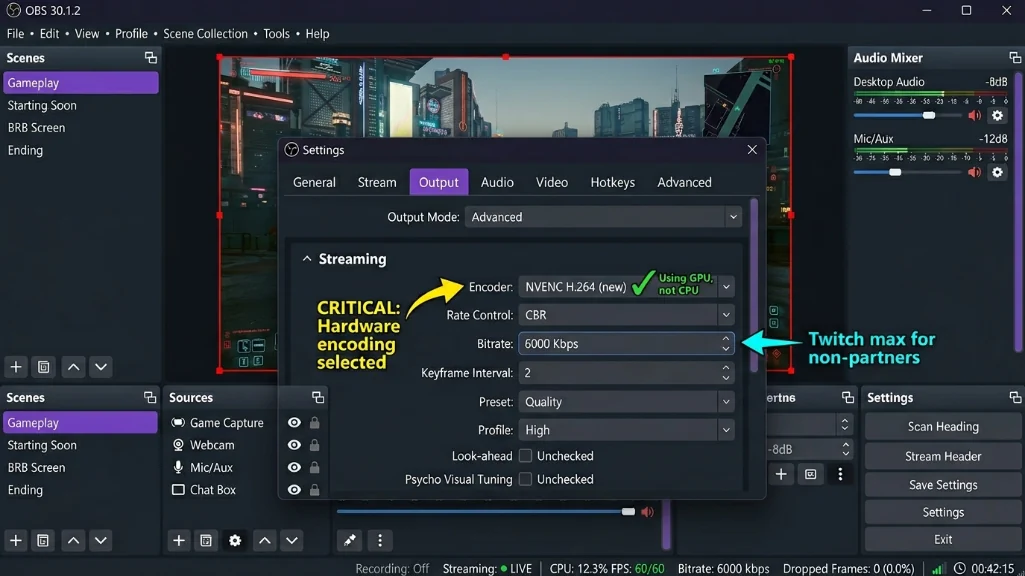1025x576 pixels.
Task: Hide the Mic/Aux source
Action: click(x=294, y=467)
